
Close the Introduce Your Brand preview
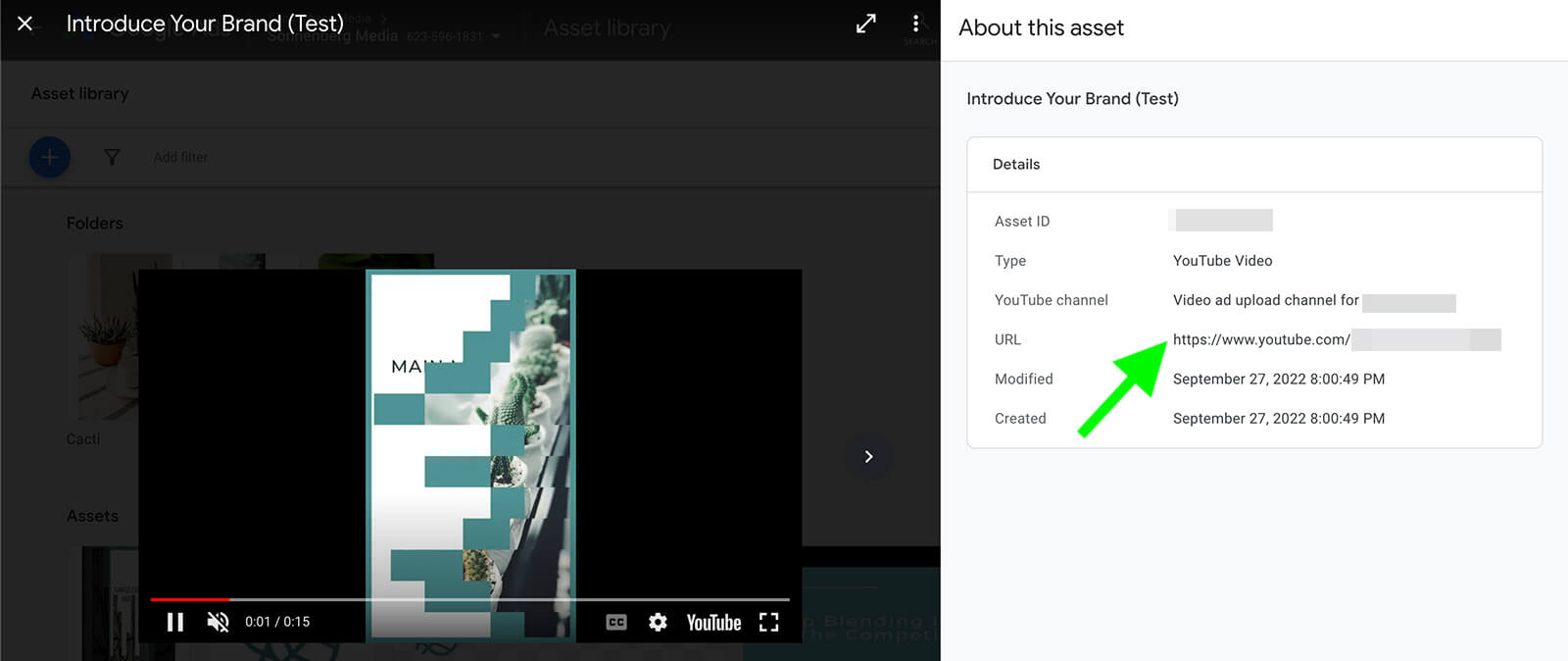coord(25,24)
